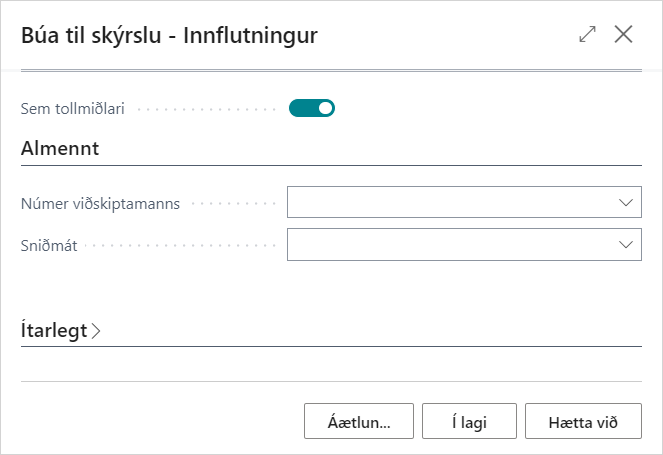663x455 pixels.
Task: Confirm with the Í lagi button
Action: [469, 421]
